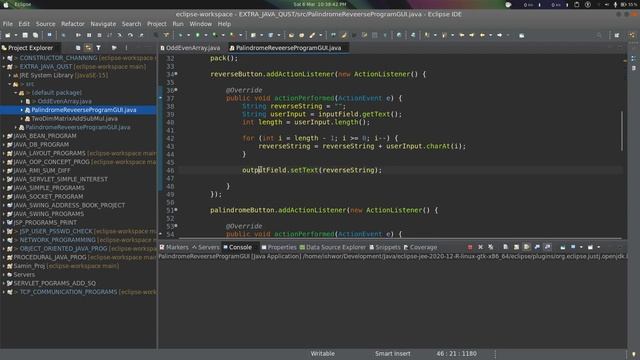Open the Project menu
This screenshot has width=640, height=360.
coord(157,24)
